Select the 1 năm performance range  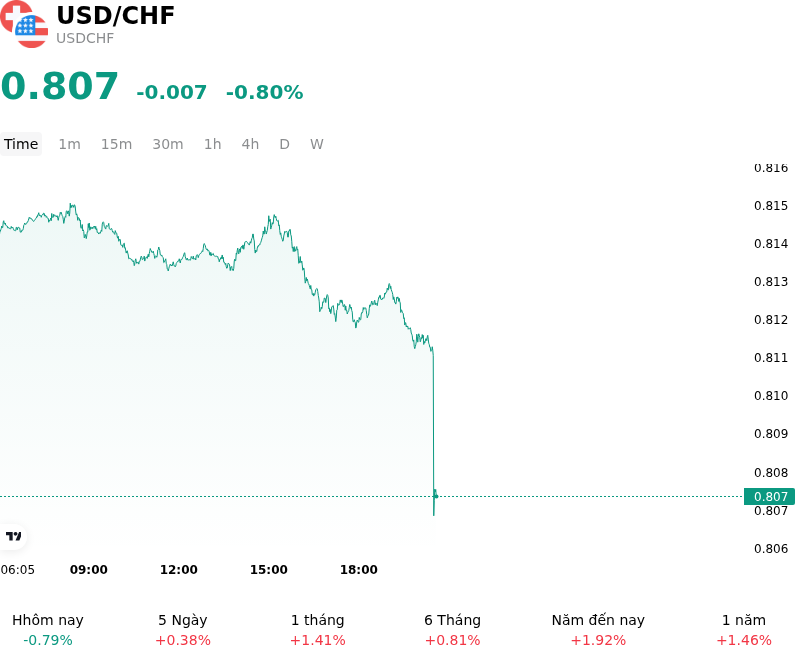[x=744, y=630]
